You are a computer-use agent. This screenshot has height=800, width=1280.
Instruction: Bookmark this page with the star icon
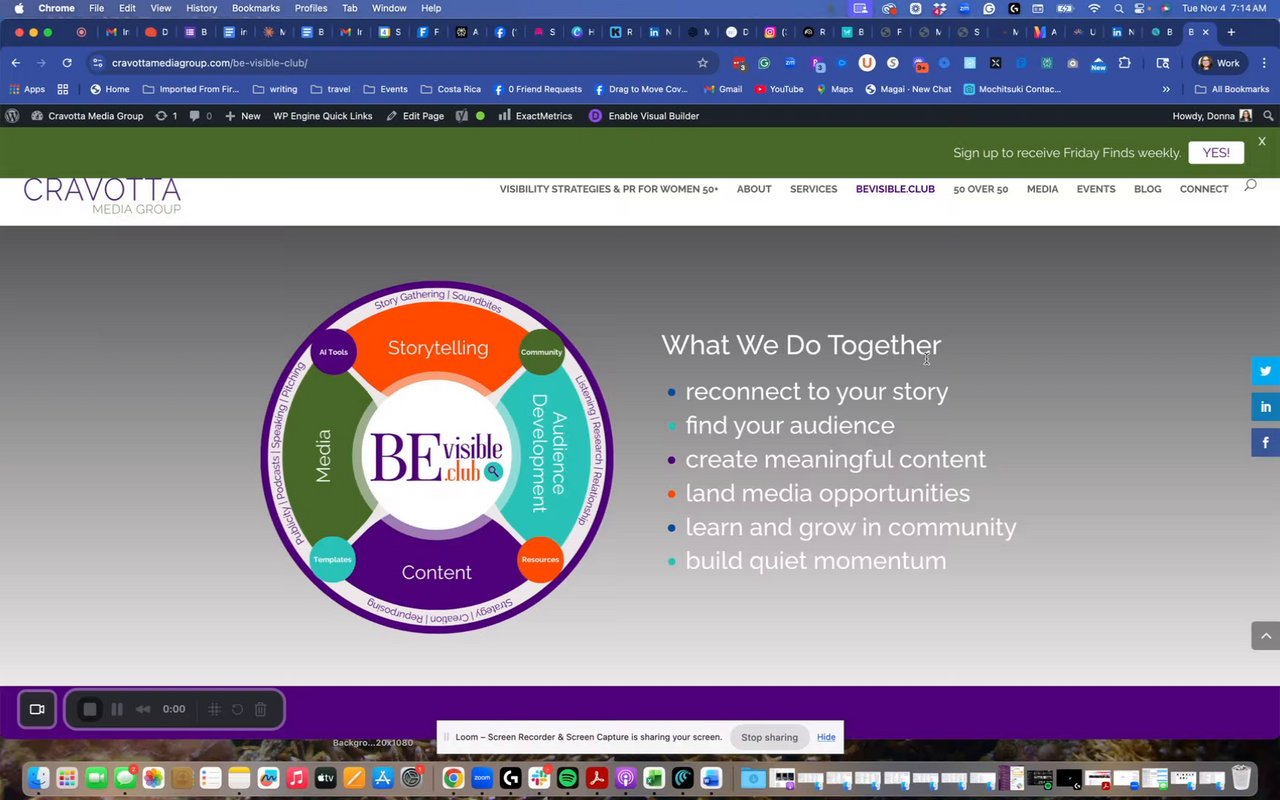703,63
